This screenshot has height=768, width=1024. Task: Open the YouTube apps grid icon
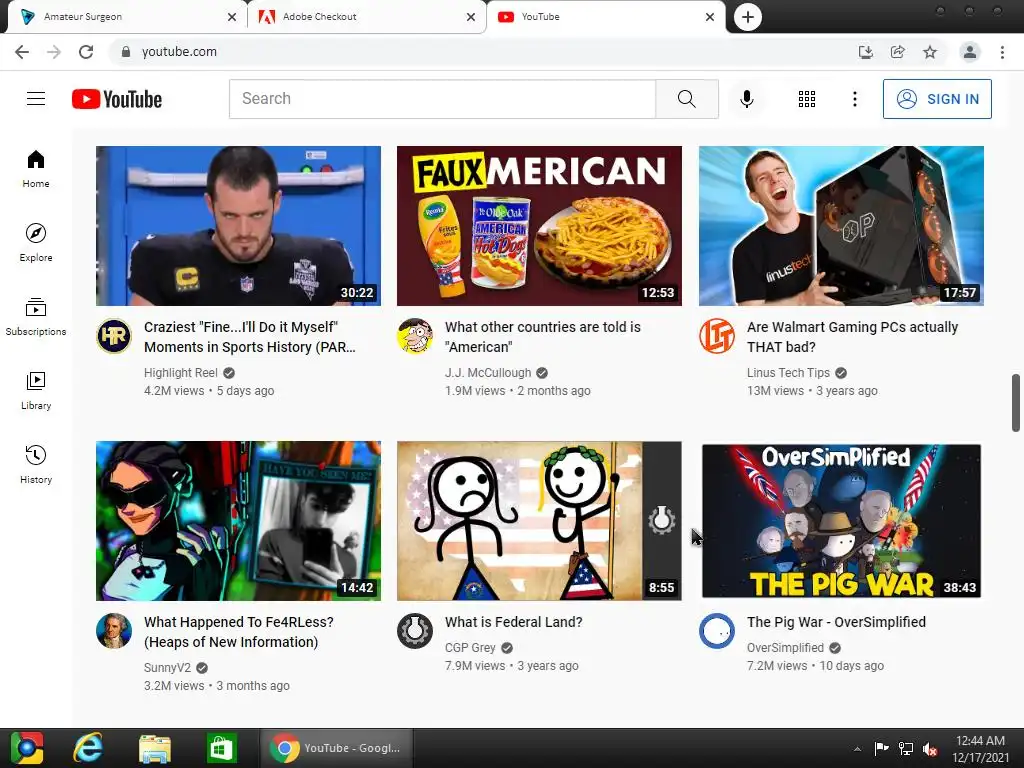pyautogui.click(x=807, y=99)
